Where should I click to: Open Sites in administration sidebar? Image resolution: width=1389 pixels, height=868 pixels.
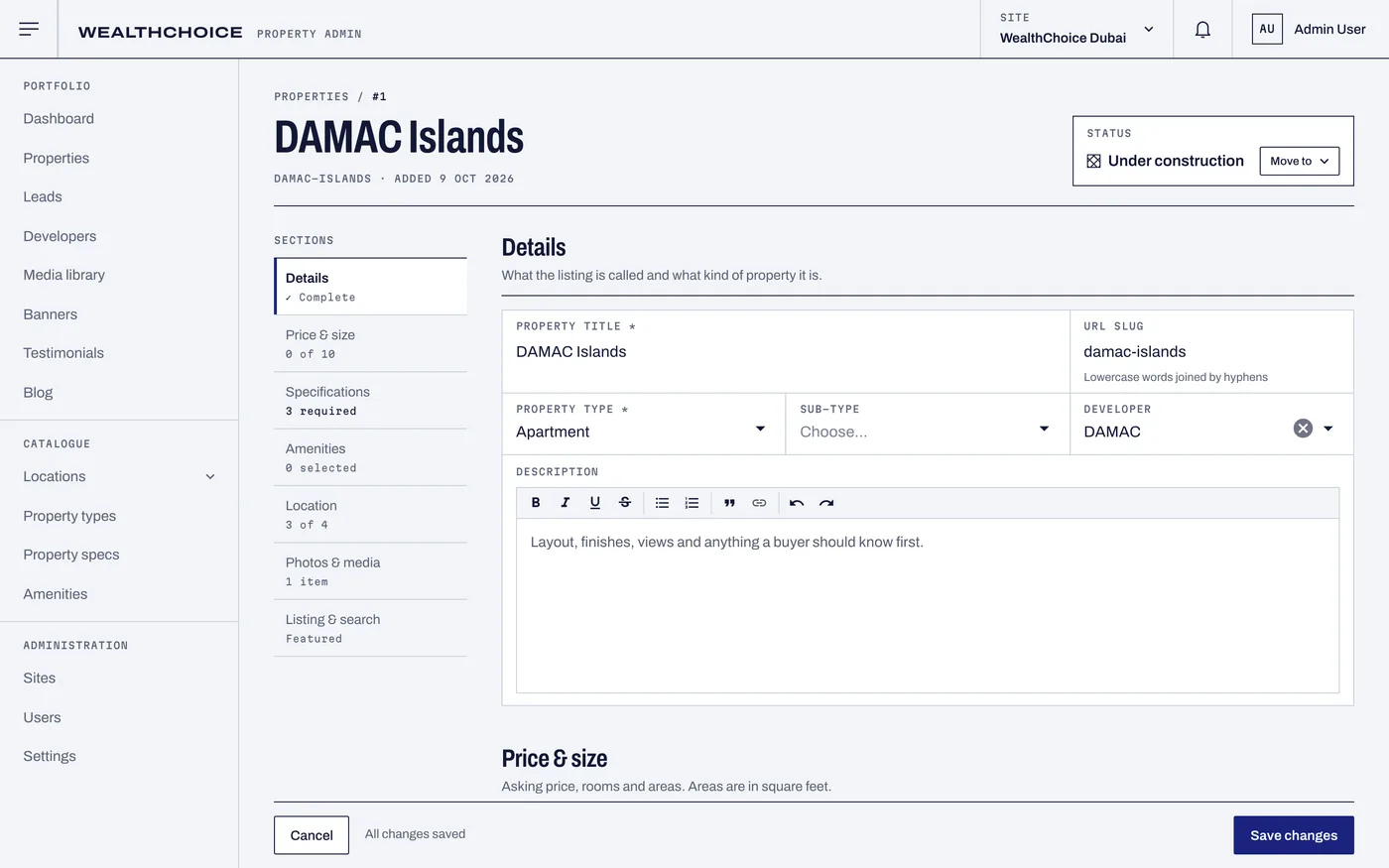pyautogui.click(x=40, y=679)
